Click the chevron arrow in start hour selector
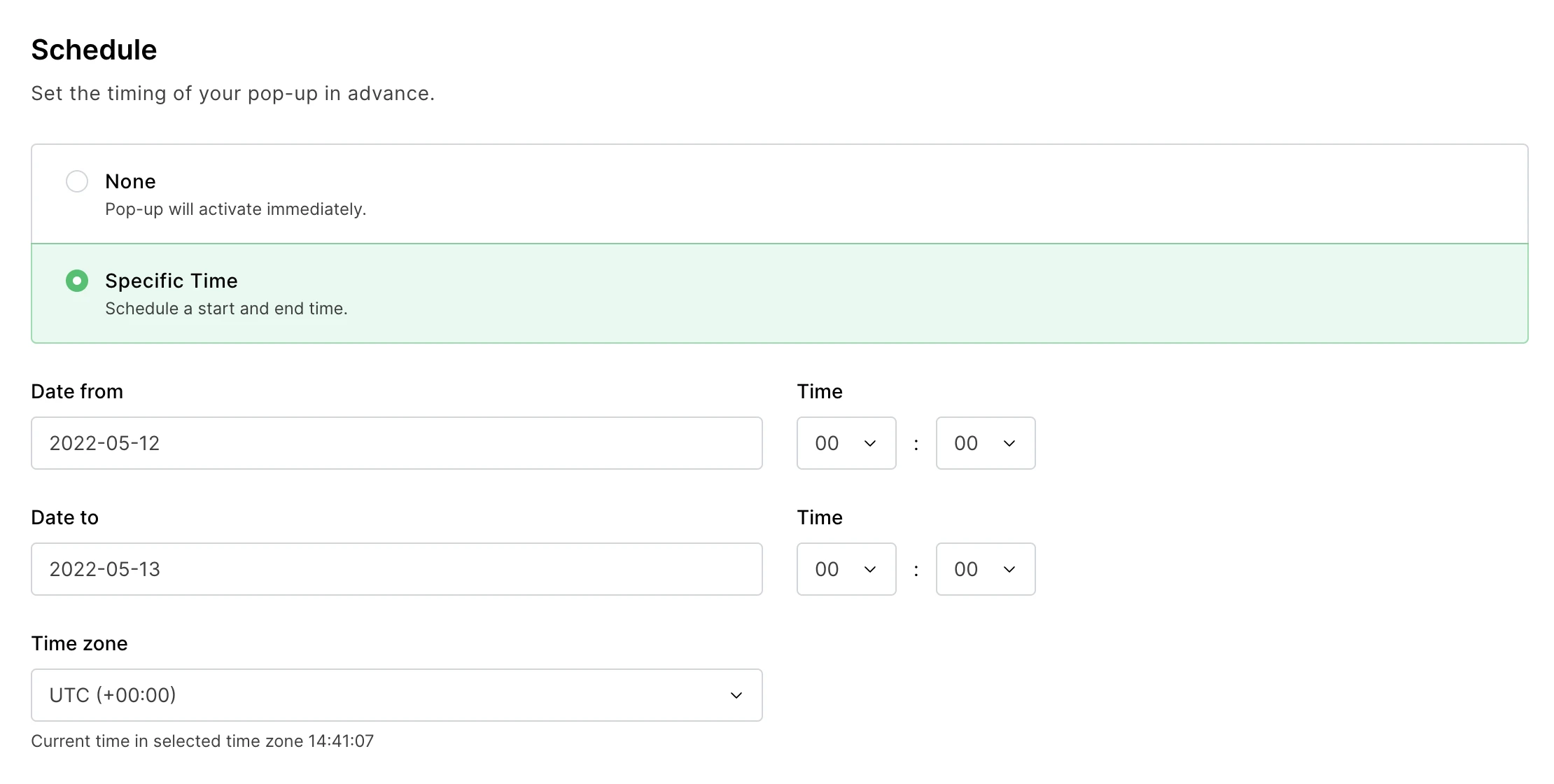 coord(870,443)
